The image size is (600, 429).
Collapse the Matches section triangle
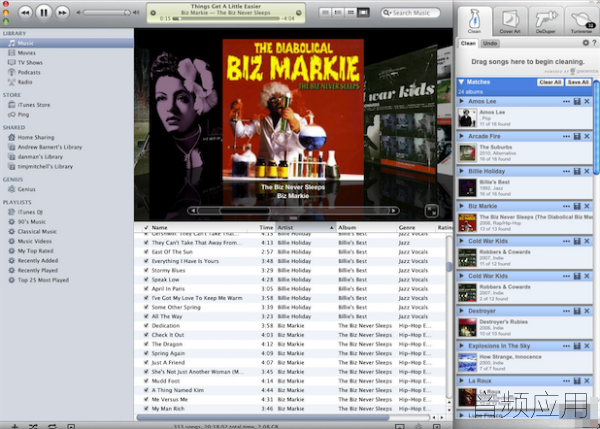click(x=461, y=82)
